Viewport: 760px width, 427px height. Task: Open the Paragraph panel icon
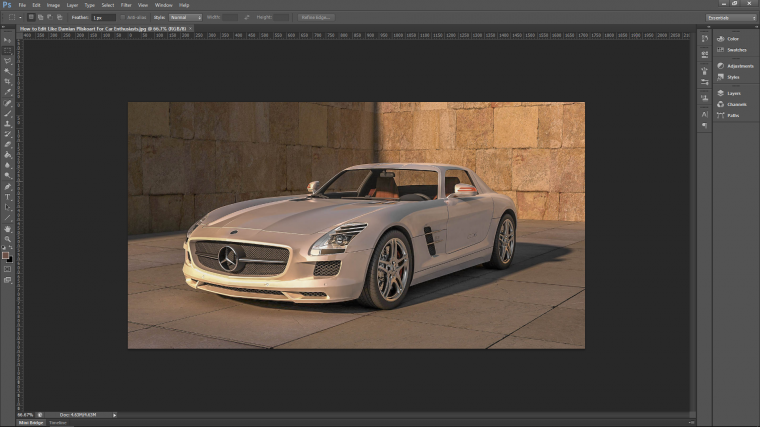click(x=705, y=126)
